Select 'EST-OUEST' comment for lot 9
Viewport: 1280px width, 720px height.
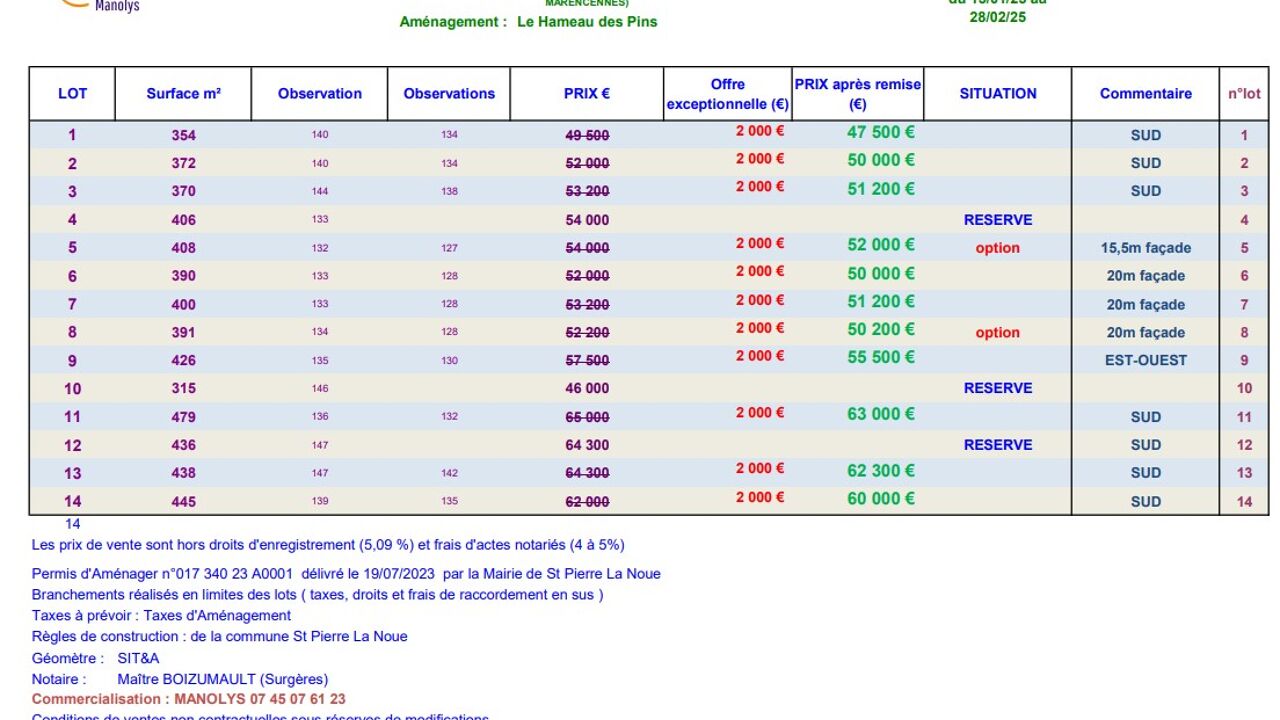tap(1146, 361)
